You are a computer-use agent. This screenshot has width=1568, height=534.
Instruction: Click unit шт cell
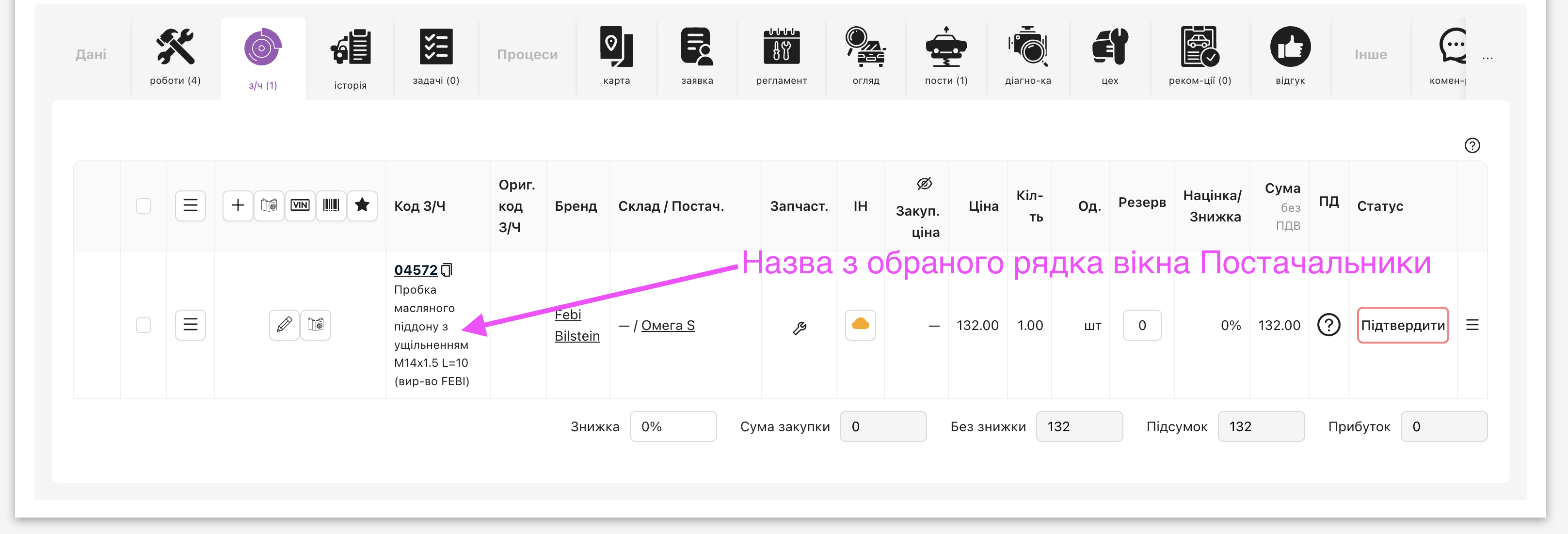click(1093, 326)
